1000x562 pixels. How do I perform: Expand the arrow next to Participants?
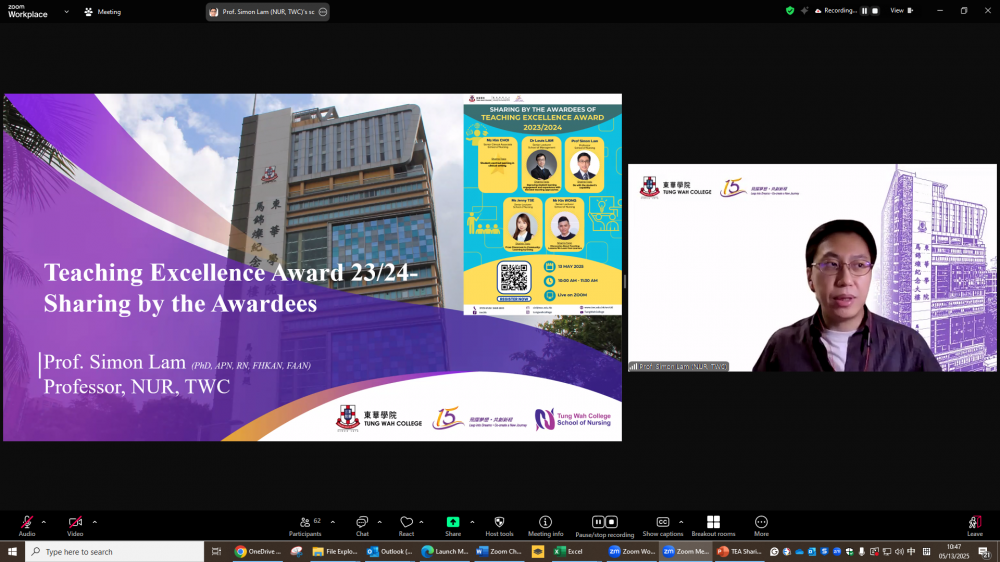[333, 522]
